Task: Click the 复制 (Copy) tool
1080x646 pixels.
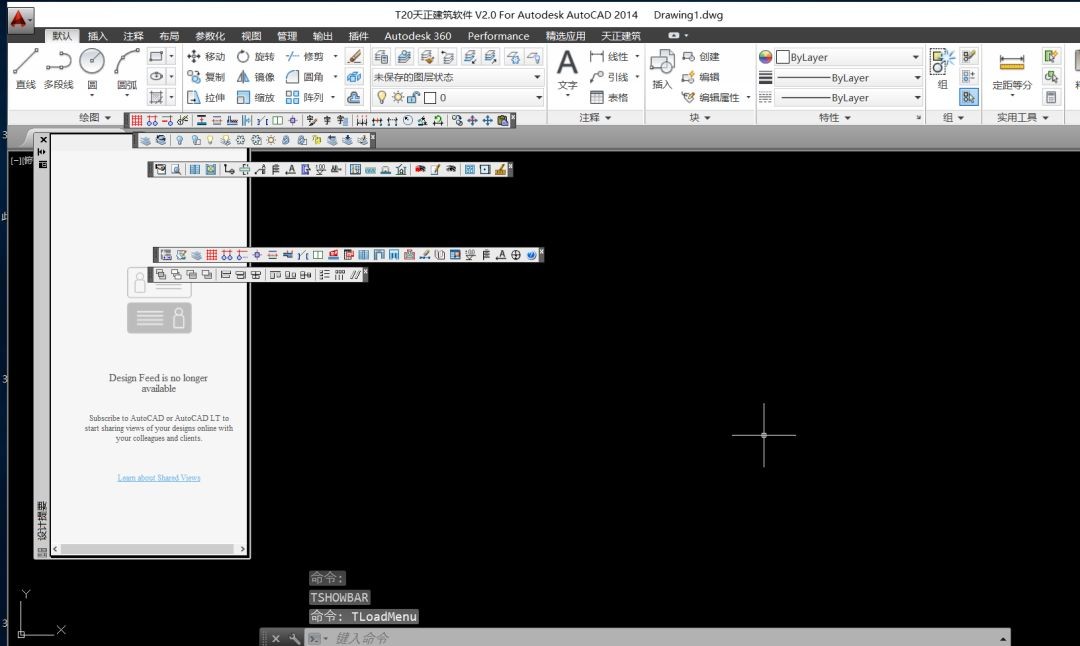Action: click(206, 76)
